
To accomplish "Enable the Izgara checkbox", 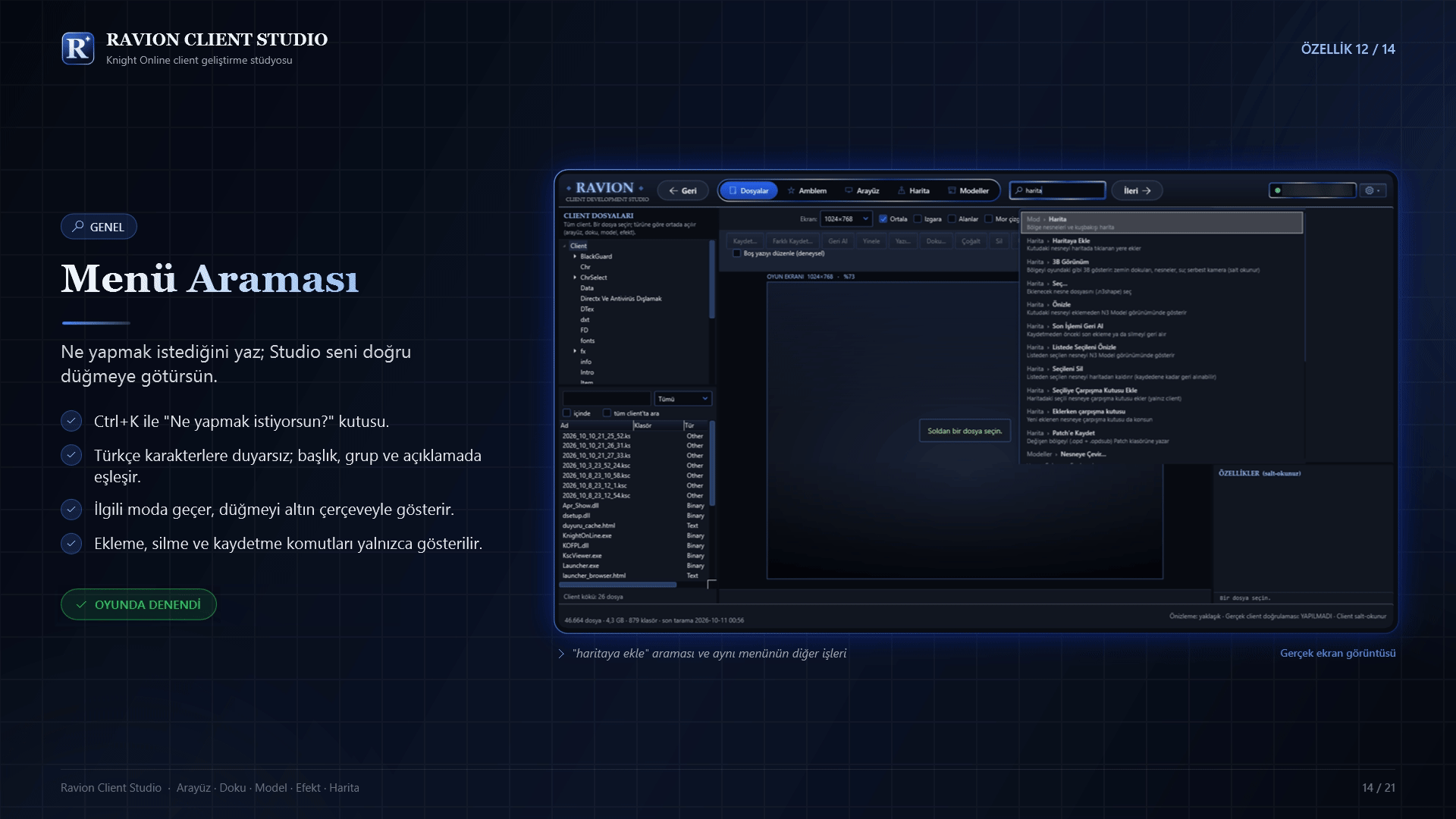I will coord(918,219).
